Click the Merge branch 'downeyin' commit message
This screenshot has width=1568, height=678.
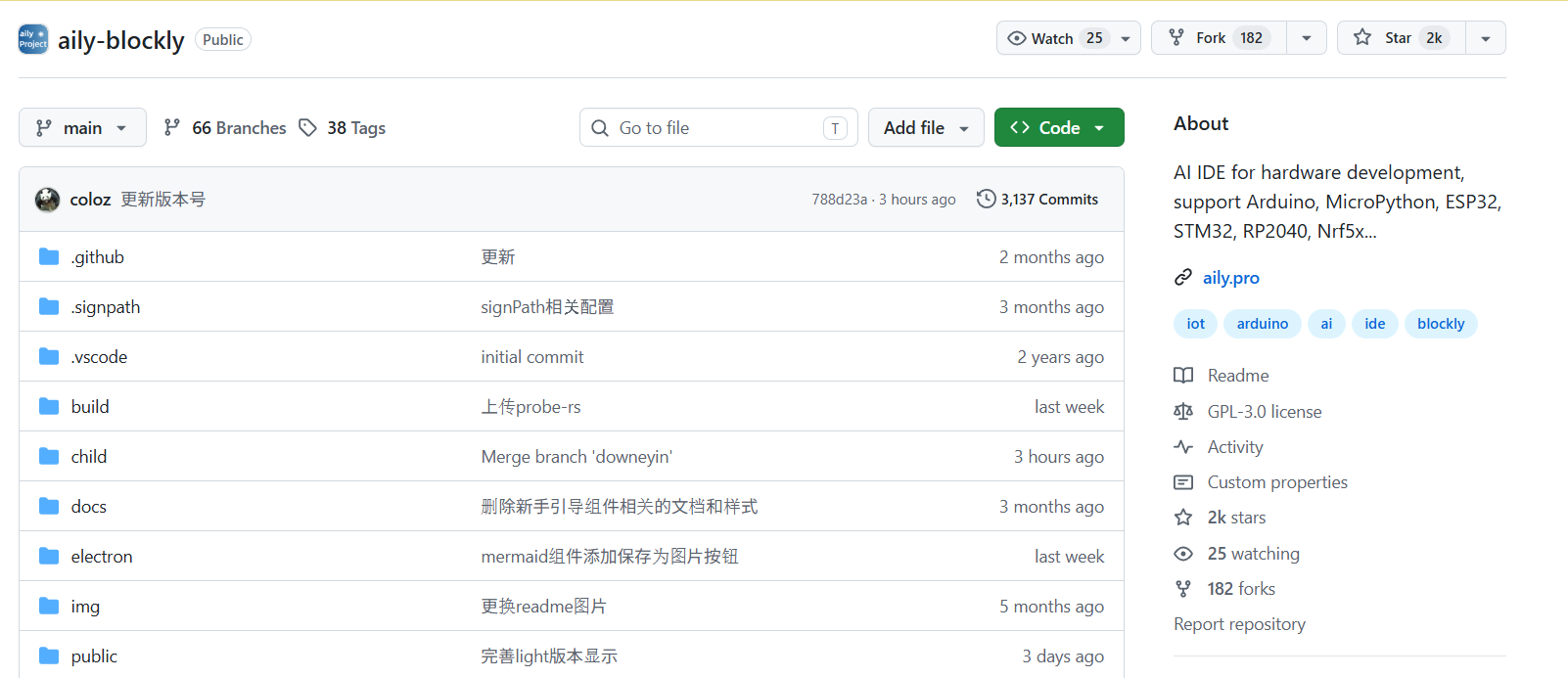[x=576, y=456]
